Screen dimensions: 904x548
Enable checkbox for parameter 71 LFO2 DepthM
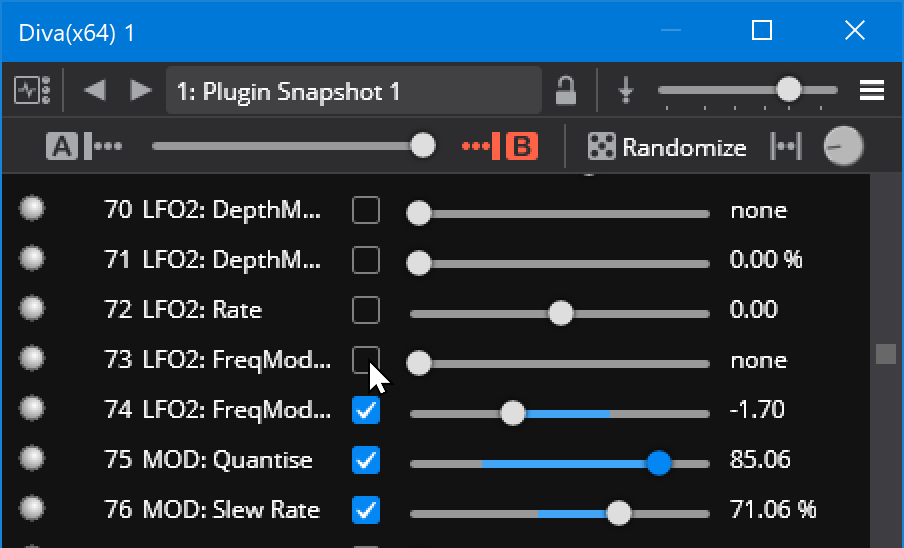pos(366,260)
